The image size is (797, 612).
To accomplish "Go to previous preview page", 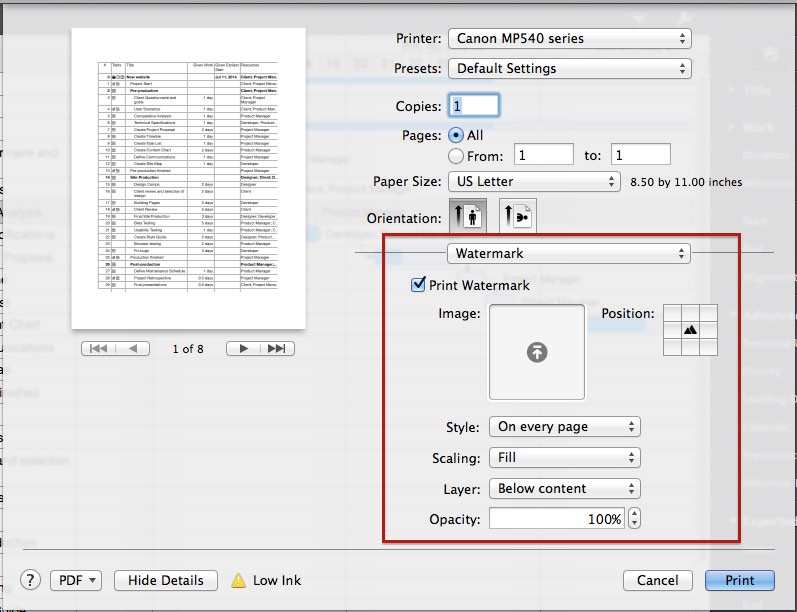I will (x=134, y=348).
